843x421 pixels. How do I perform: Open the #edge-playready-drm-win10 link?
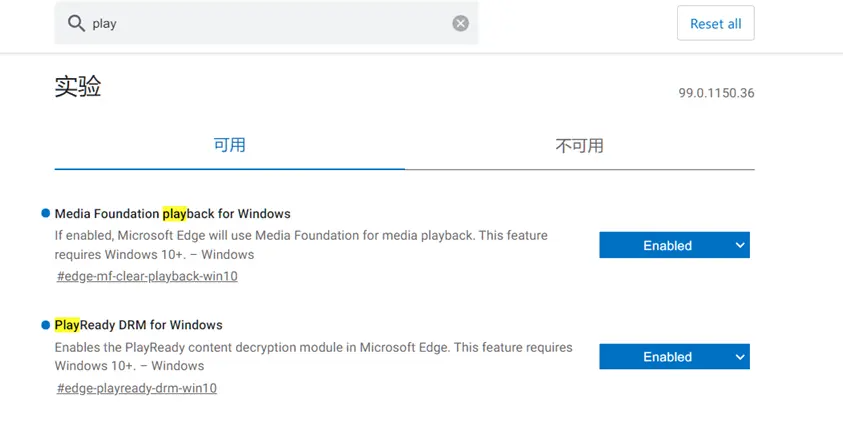(137, 388)
